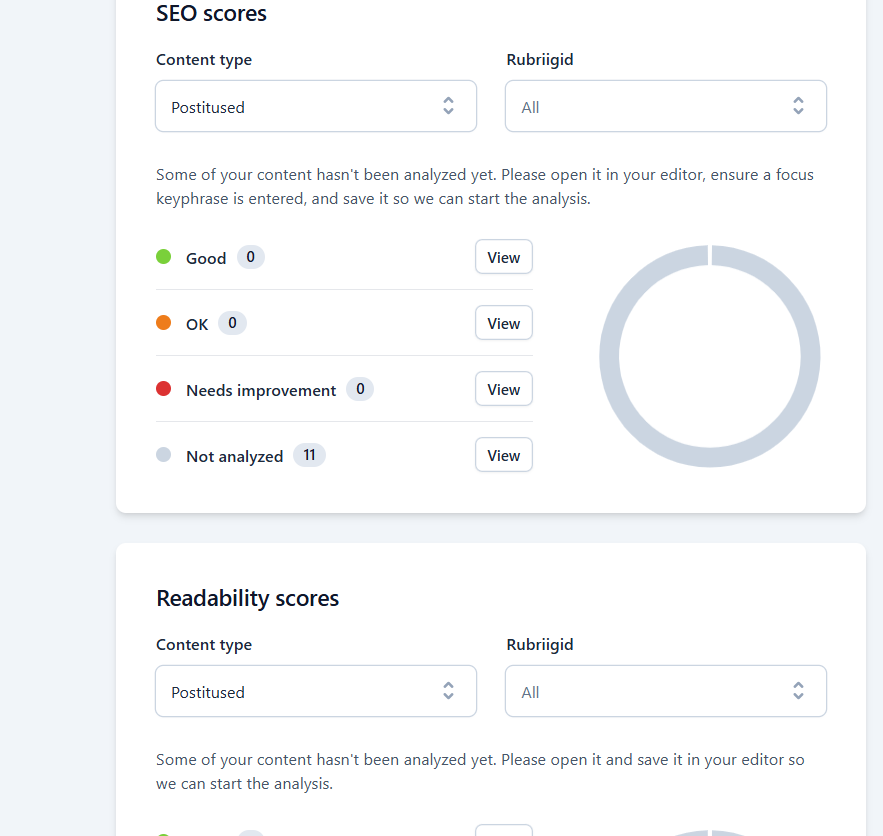Select the red Needs improvement dot
The image size is (883, 836).
164,389
